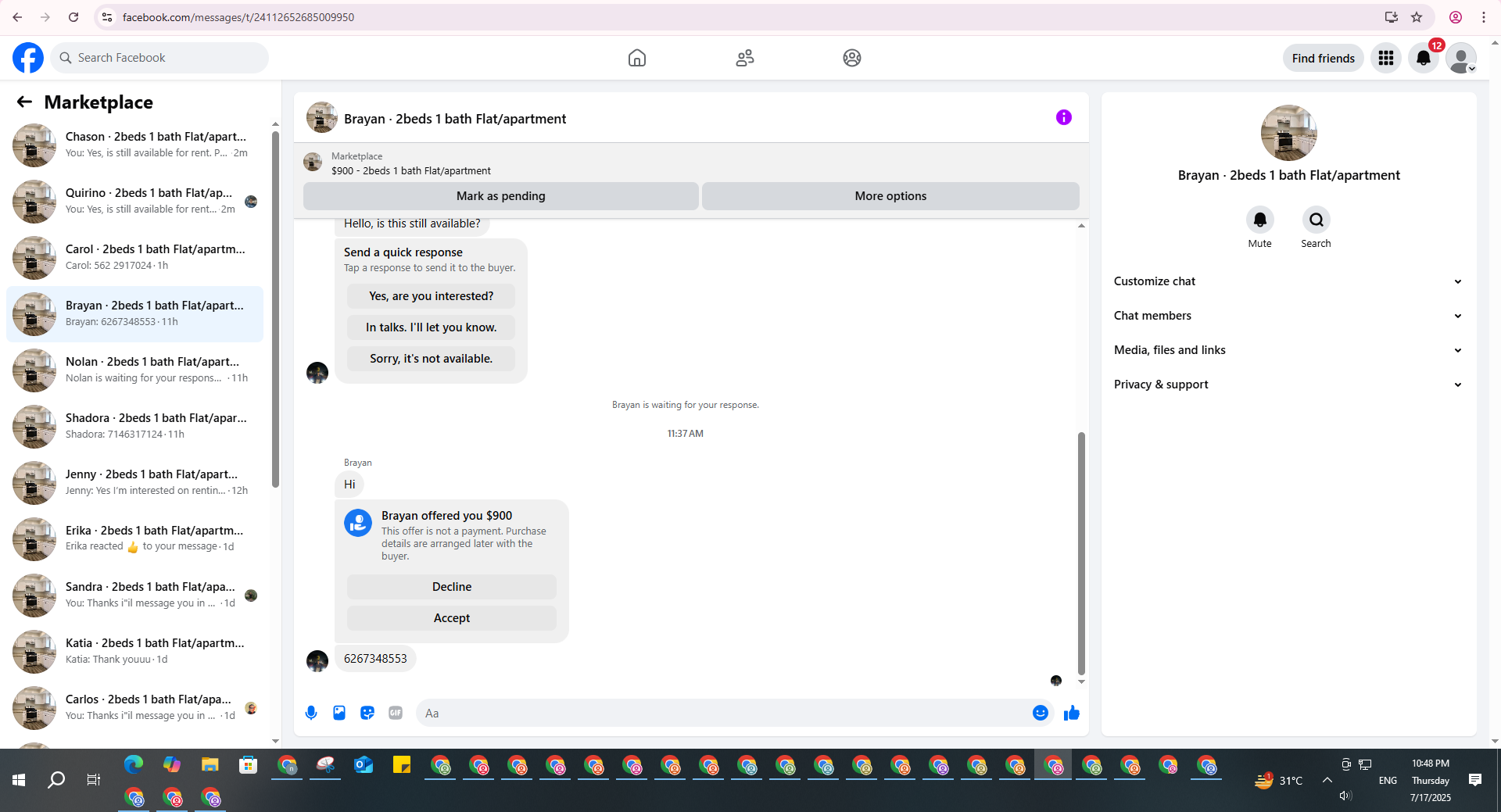Image resolution: width=1501 pixels, height=812 pixels.
Task: Open File Explorer from the taskbar
Action: coord(210,764)
